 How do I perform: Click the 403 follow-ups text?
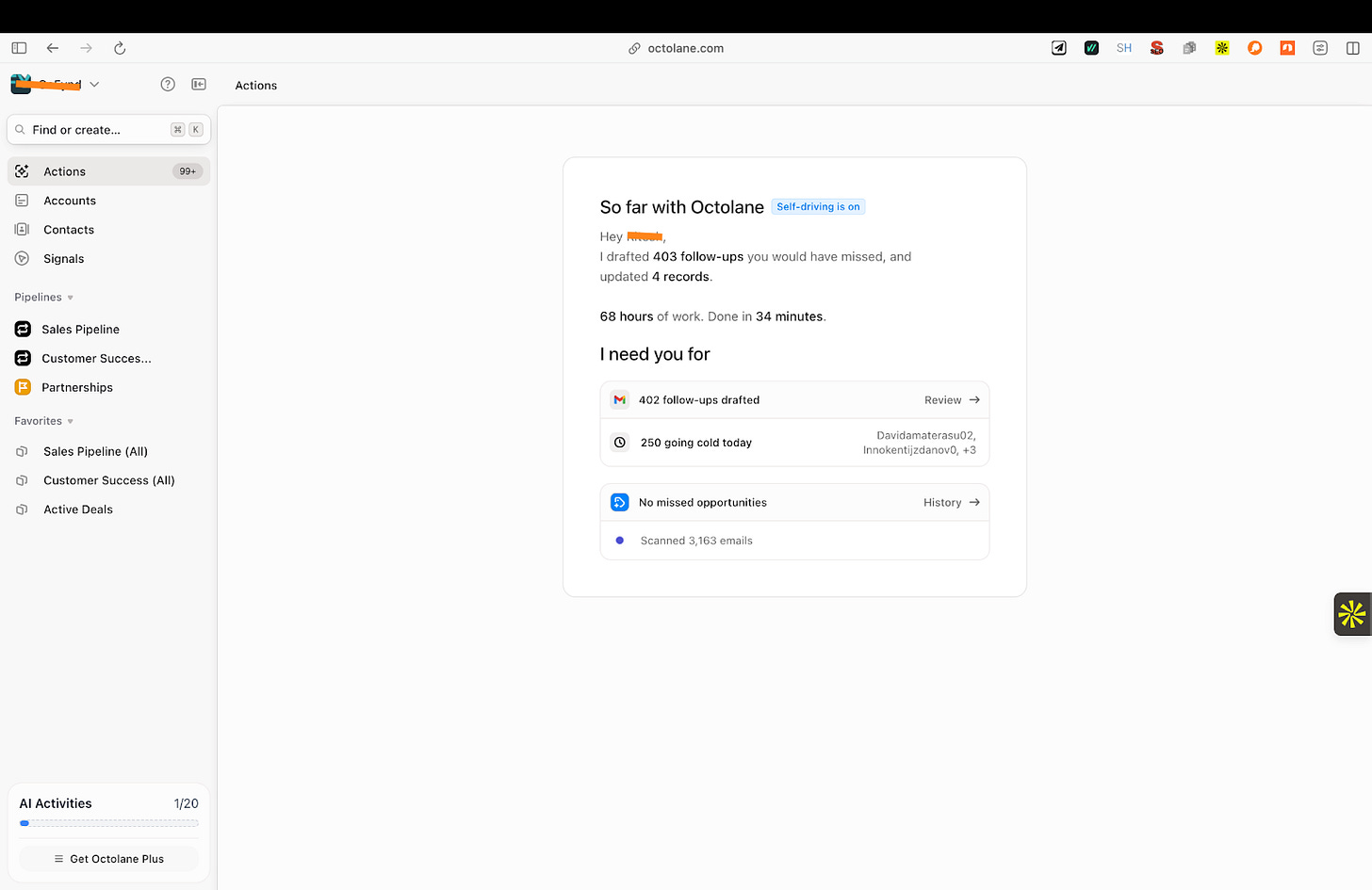click(x=698, y=256)
